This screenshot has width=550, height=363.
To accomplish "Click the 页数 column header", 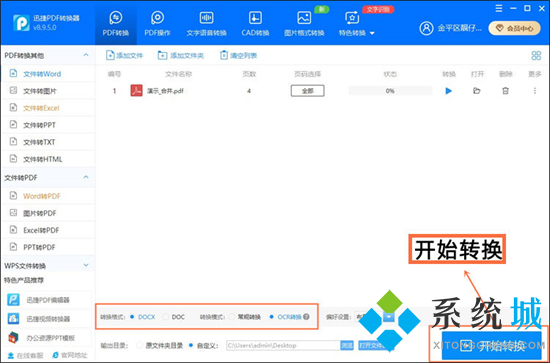I will pos(249,74).
